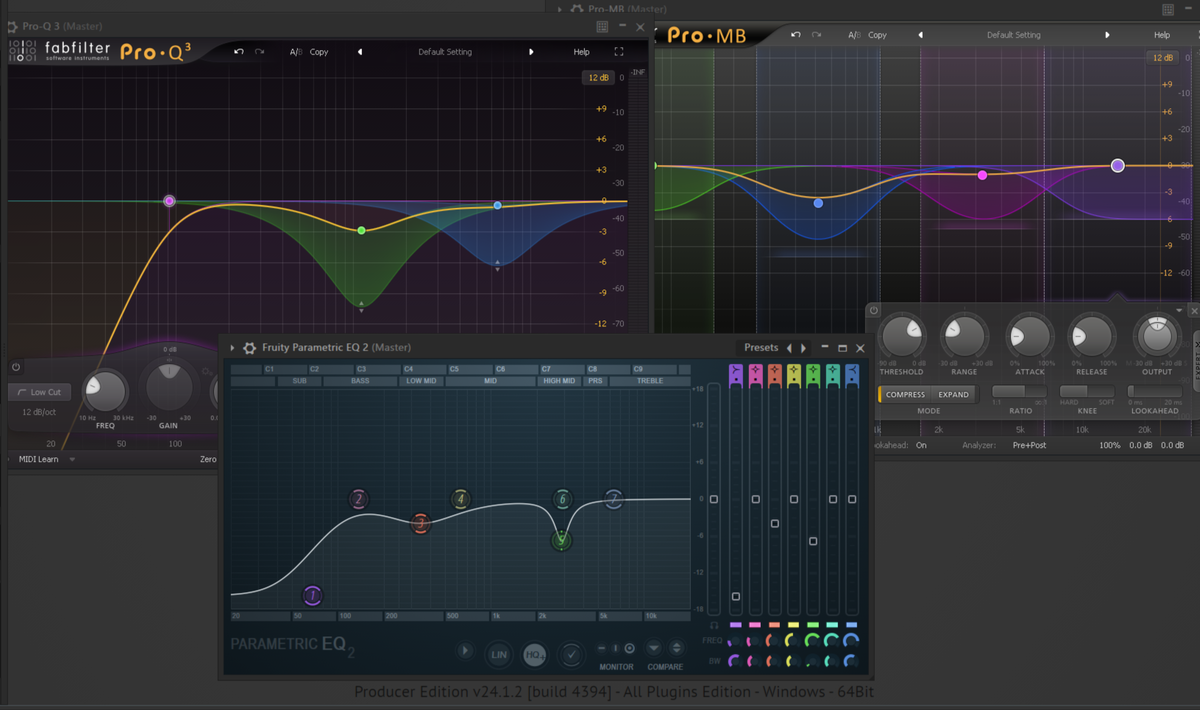Open MIDI Learn dropdown arrow
This screenshot has width=1200, height=710.
(x=72, y=460)
